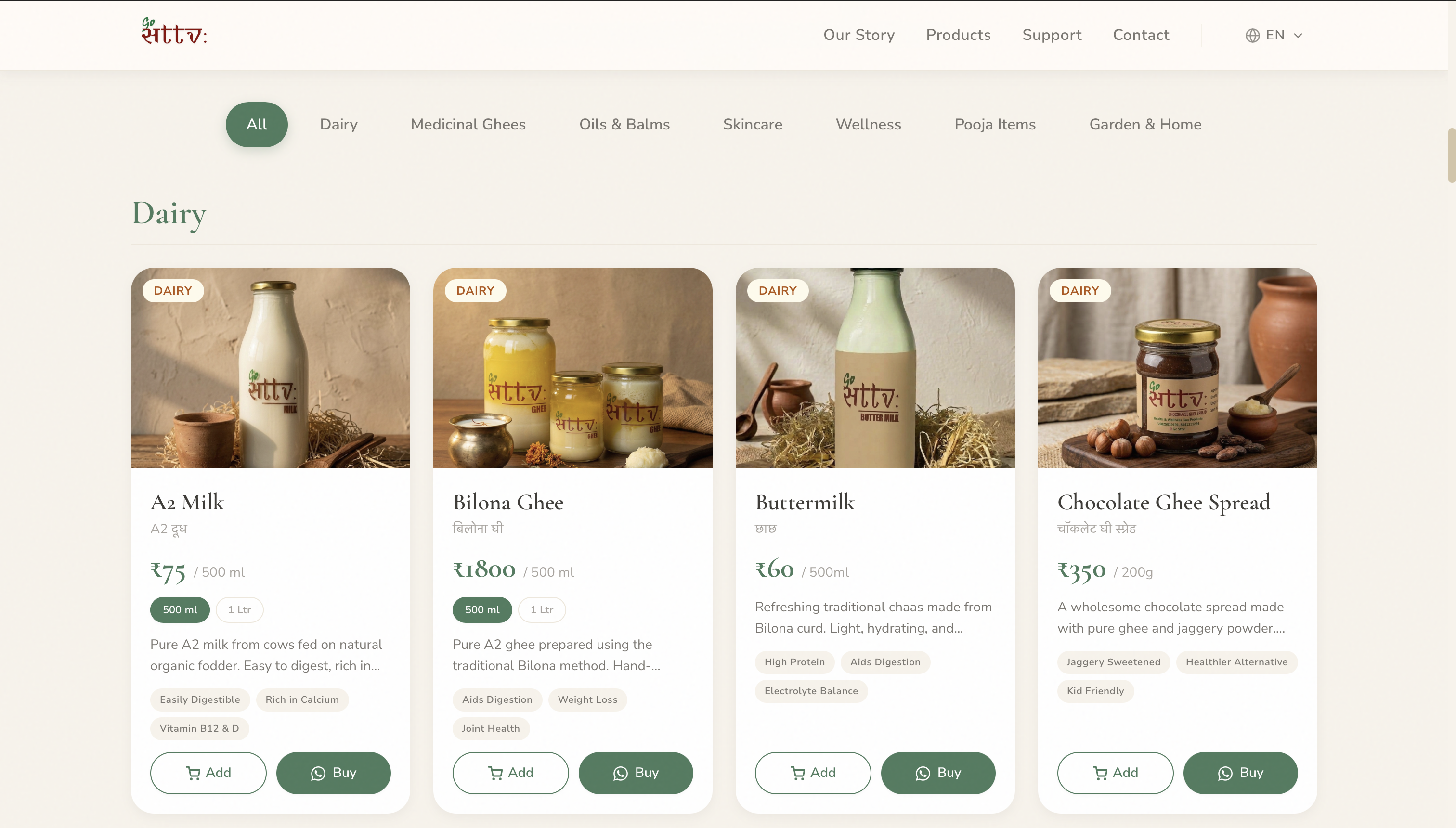
Task: Click WhatsApp icon on Chocolate Ghee Spread Buy
Action: pos(1225,773)
